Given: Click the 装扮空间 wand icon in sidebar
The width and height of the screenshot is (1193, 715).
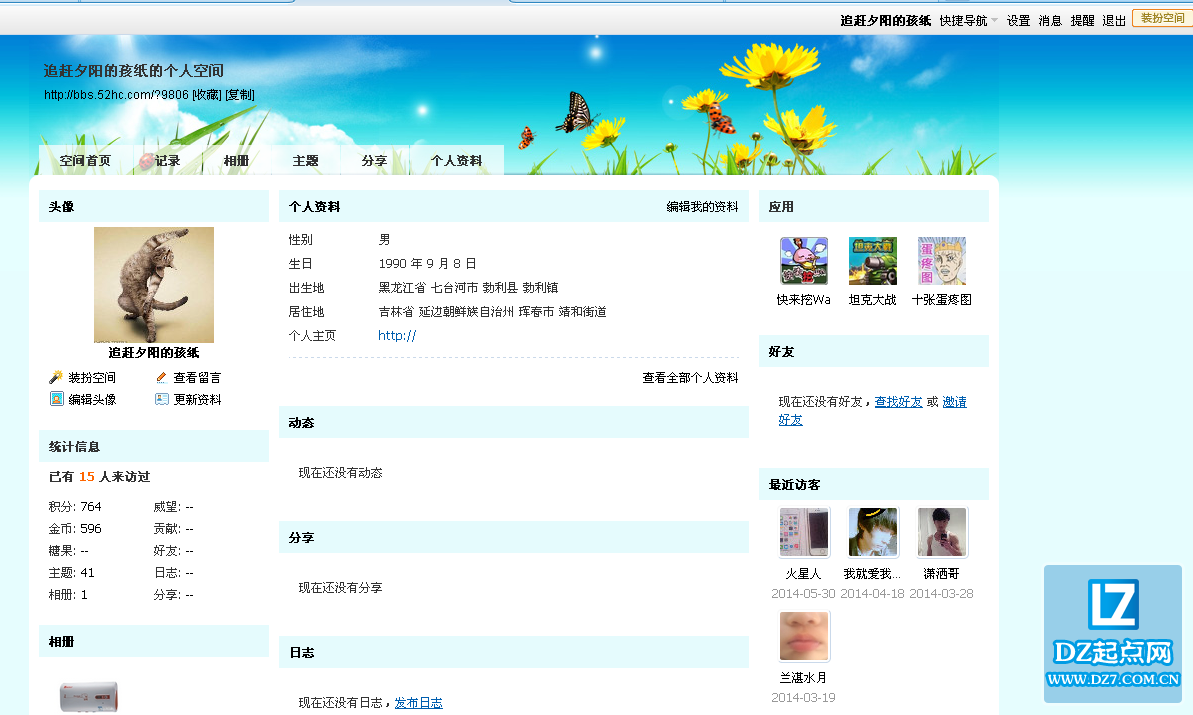Looking at the screenshot, I should point(56,377).
